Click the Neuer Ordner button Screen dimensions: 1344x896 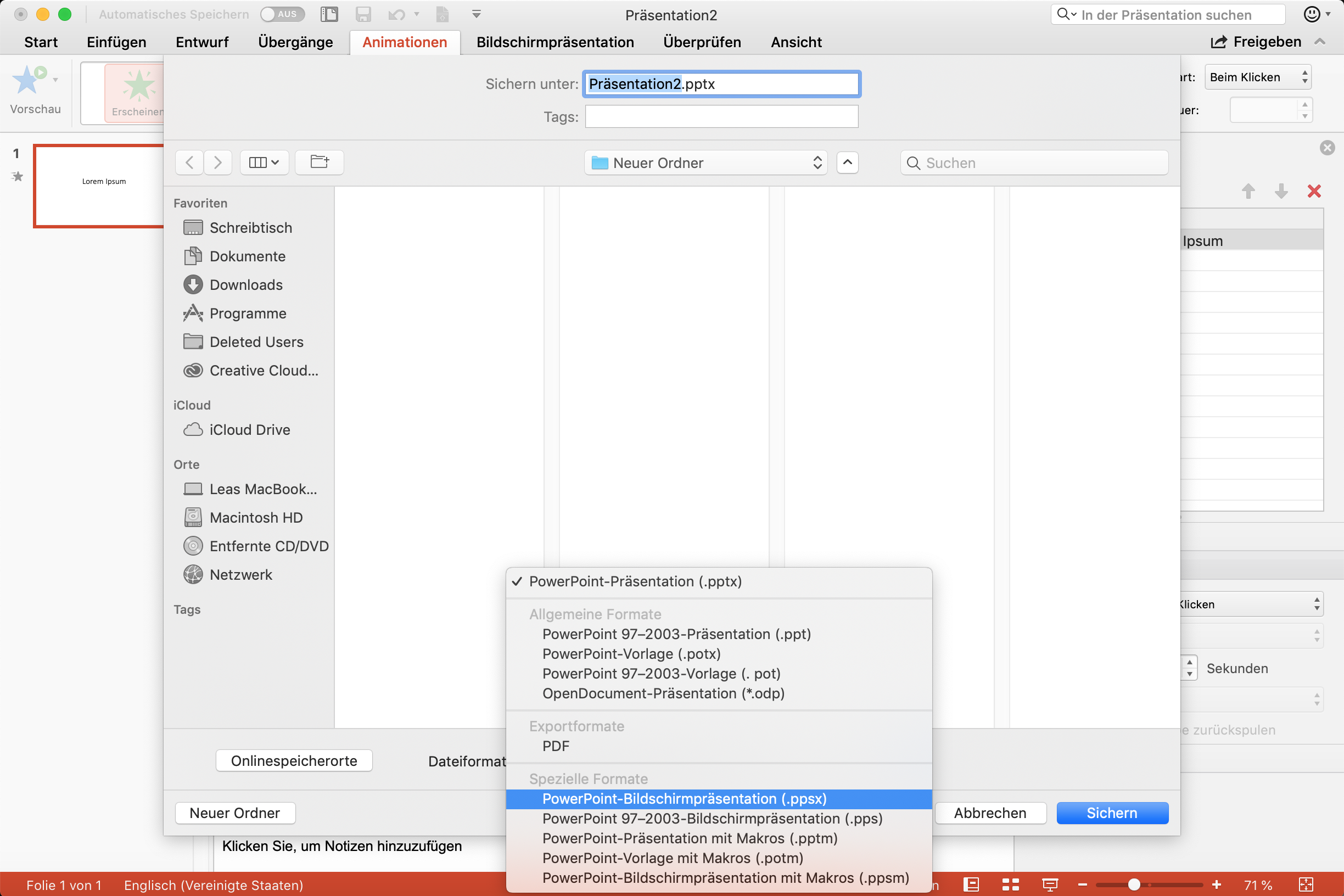coord(235,813)
